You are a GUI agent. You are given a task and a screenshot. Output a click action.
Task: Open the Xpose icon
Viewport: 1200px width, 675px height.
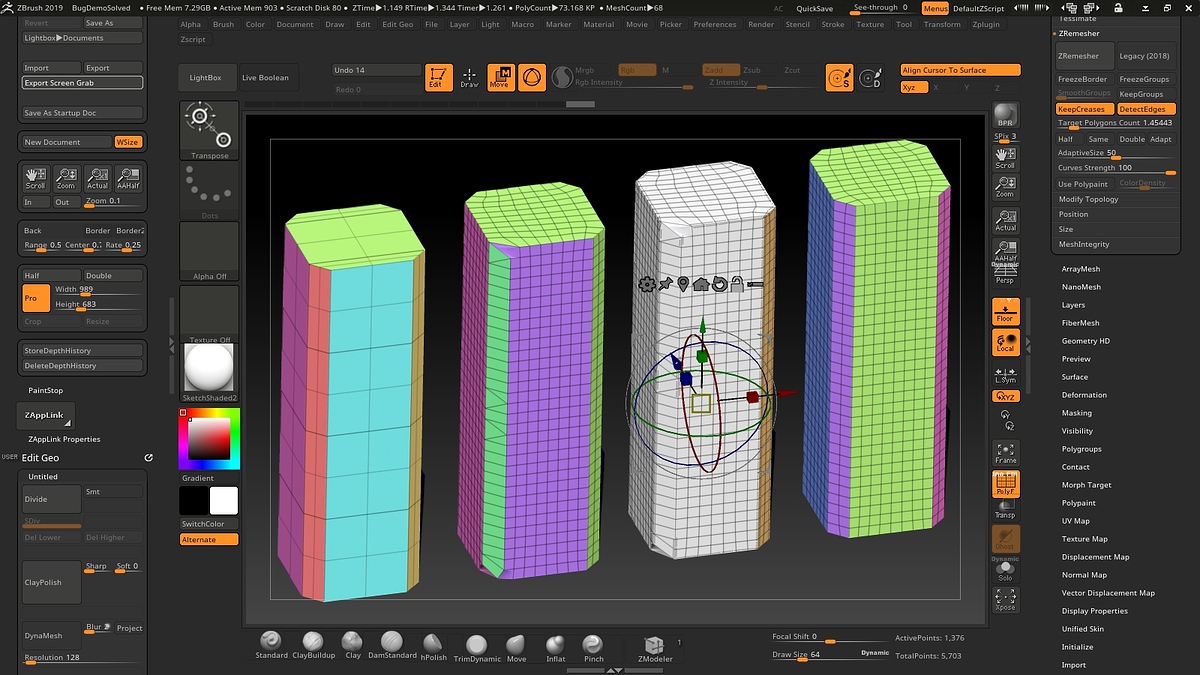point(1006,600)
